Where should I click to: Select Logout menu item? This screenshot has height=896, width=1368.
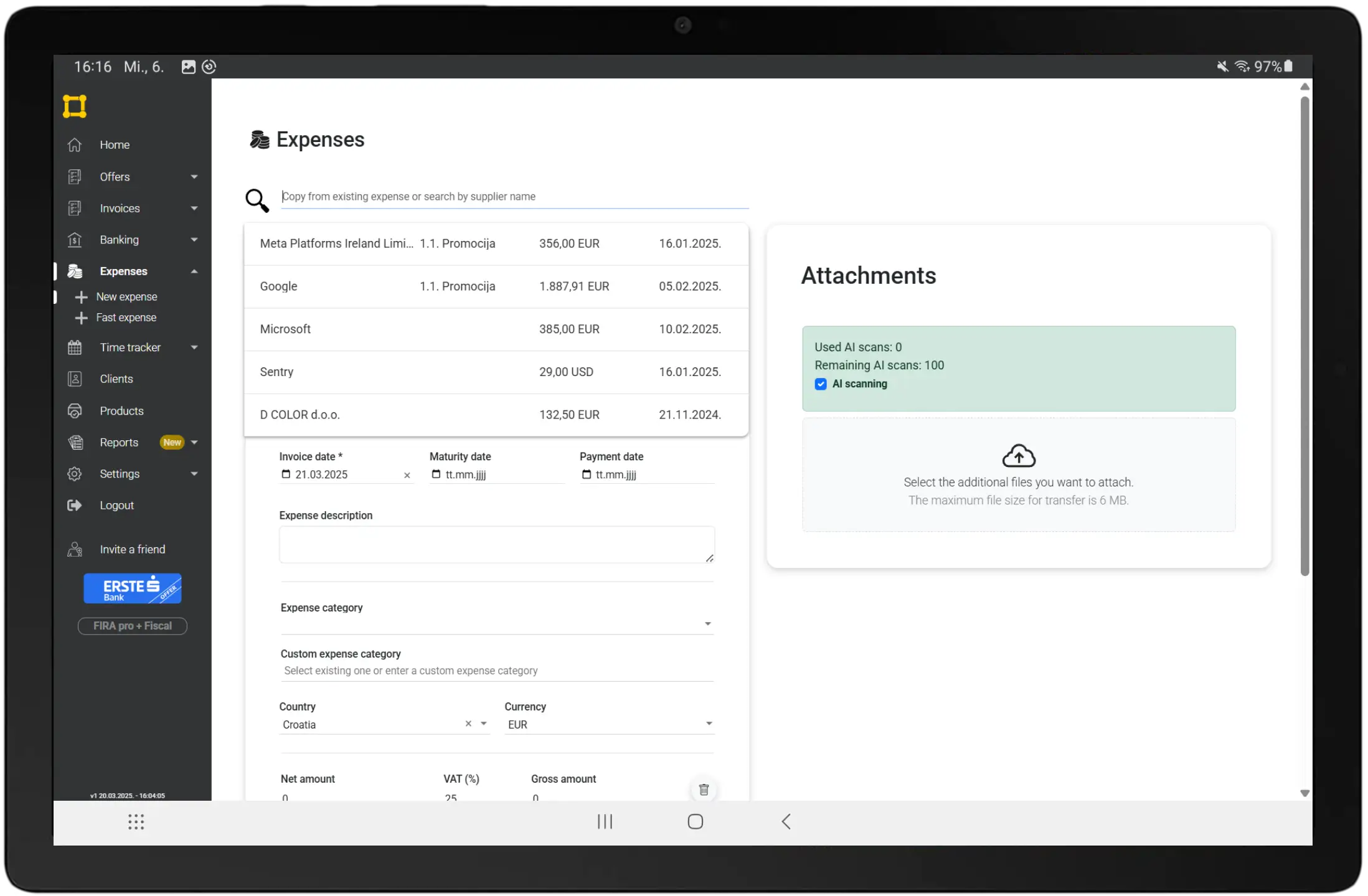pyautogui.click(x=117, y=506)
